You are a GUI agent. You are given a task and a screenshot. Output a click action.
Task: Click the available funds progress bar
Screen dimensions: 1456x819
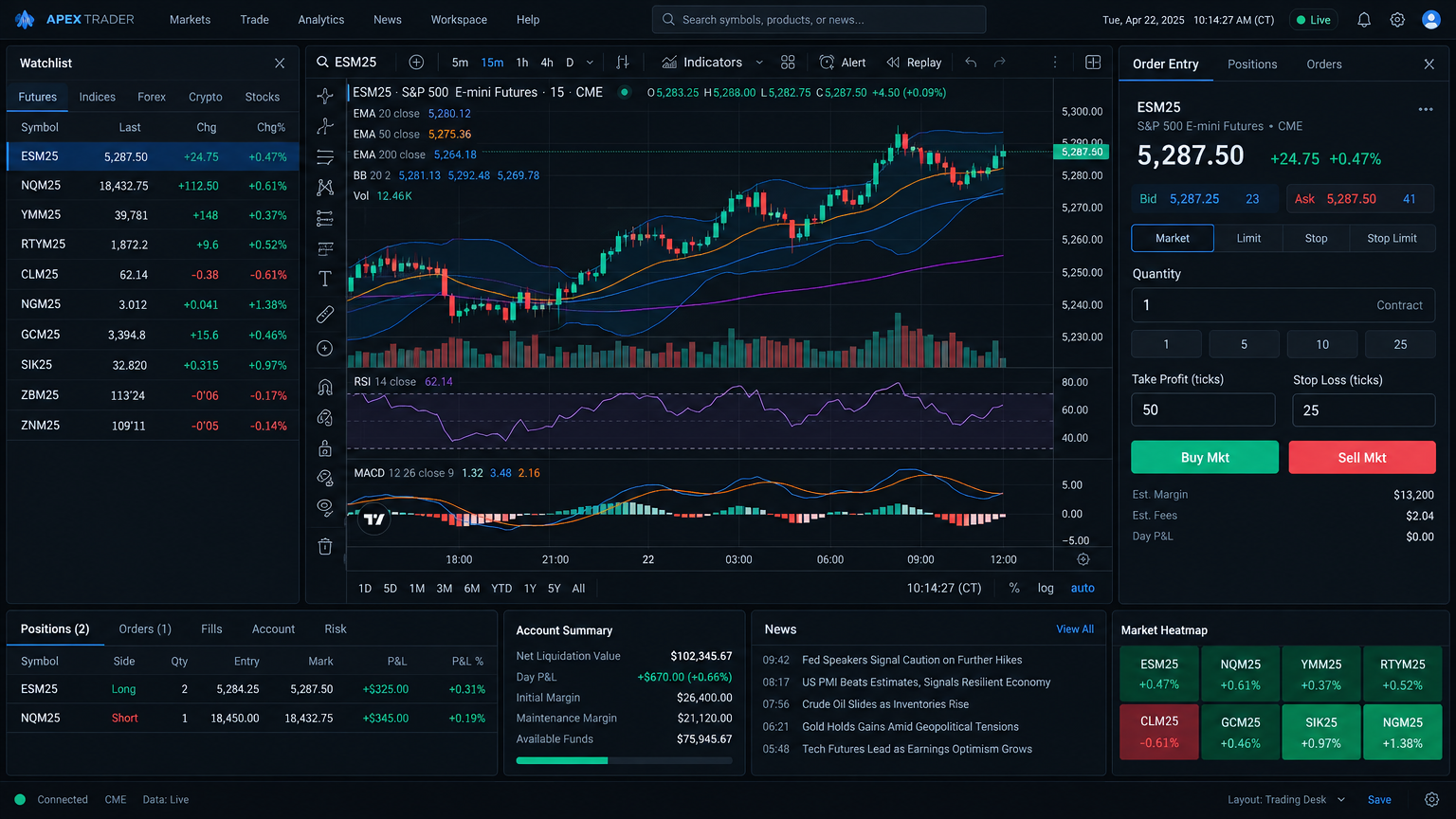(x=624, y=760)
